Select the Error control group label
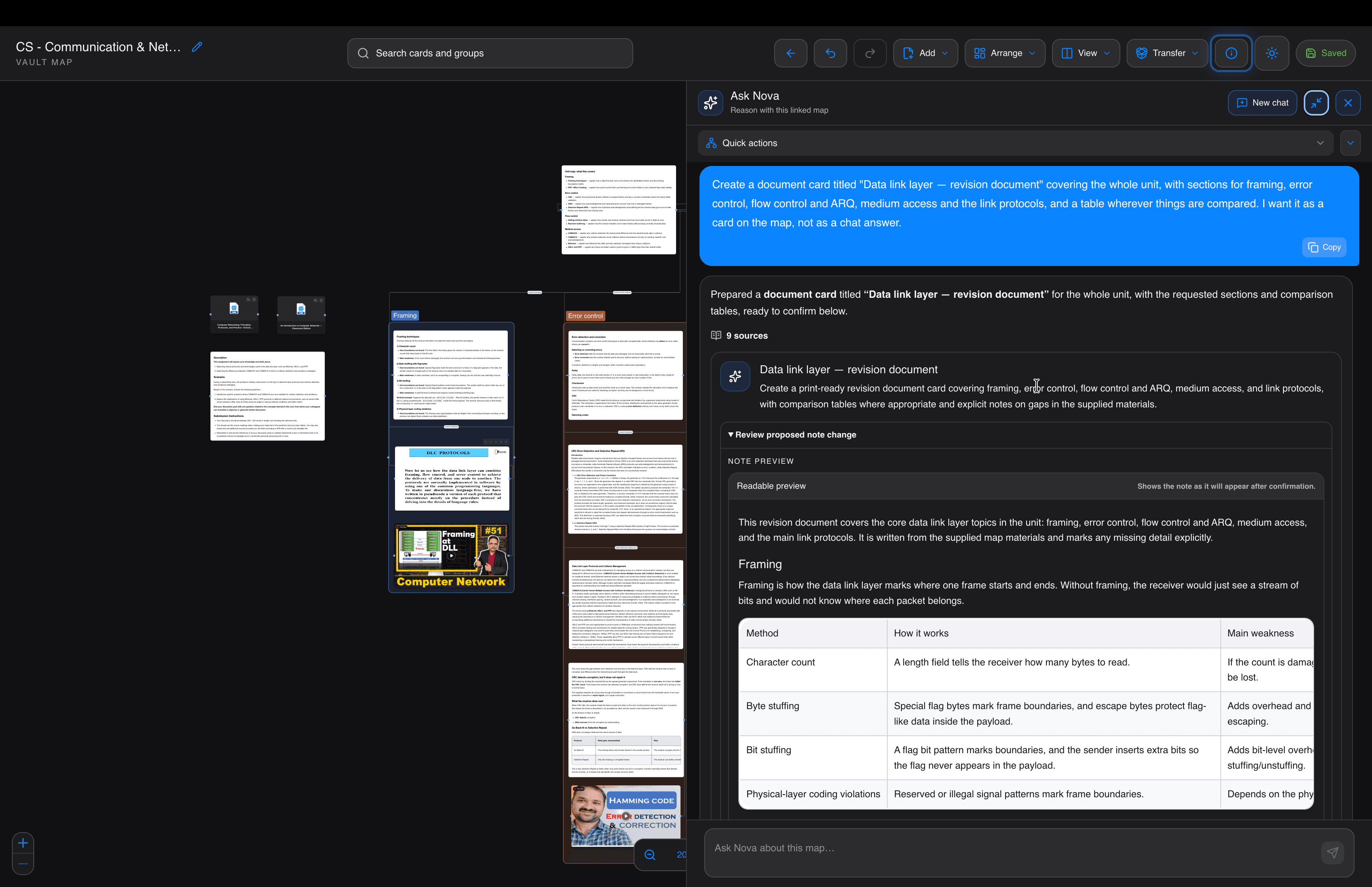The width and height of the screenshot is (1372, 887). (585, 316)
